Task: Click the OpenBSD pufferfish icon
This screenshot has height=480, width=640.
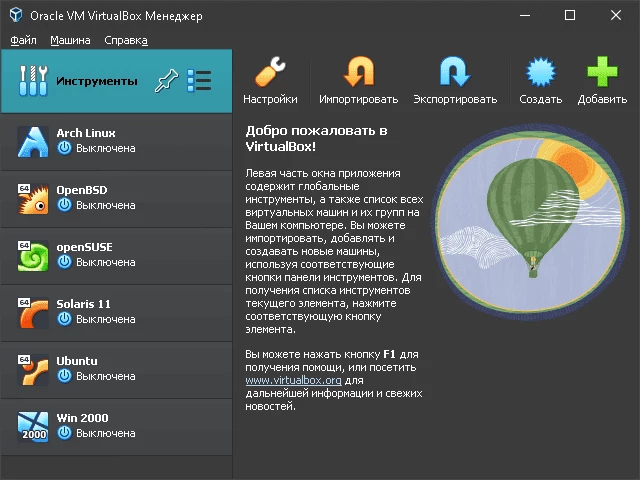Action: (x=33, y=199)
